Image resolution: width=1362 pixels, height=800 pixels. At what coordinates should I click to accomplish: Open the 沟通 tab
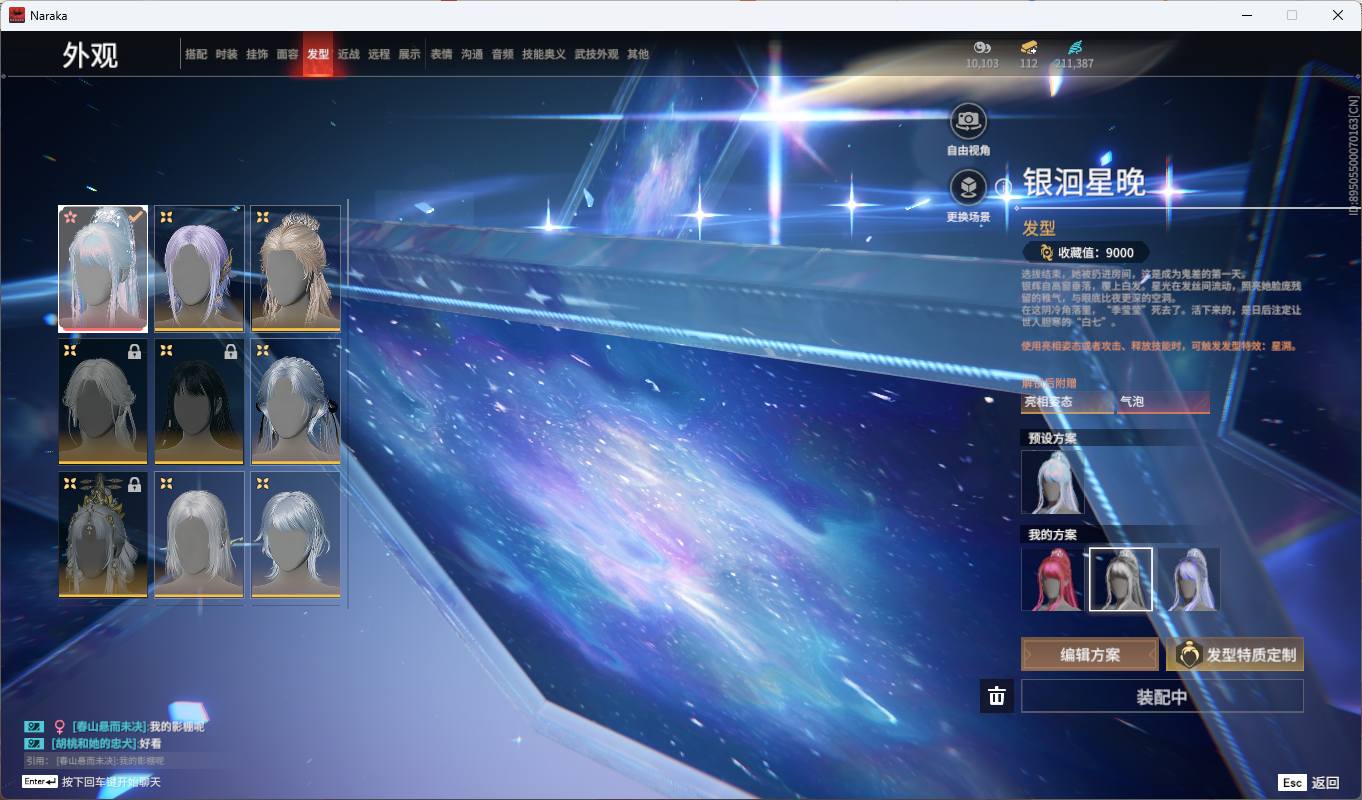(x=472, y=54)
